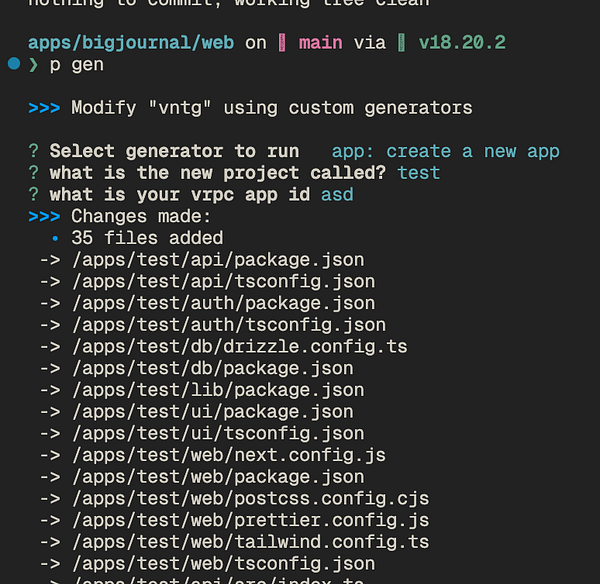Click the 'test' project name answer

click(418, 173)
